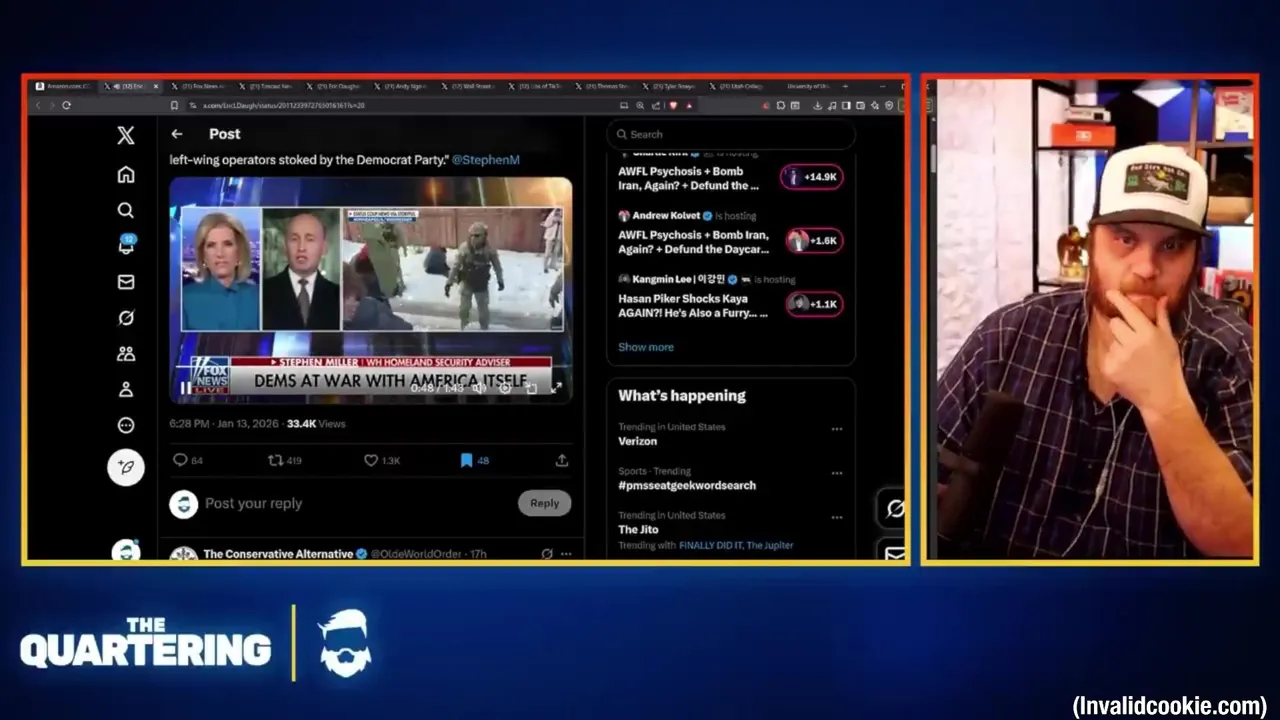Like the post with 1.3K likes

point(381,460)
